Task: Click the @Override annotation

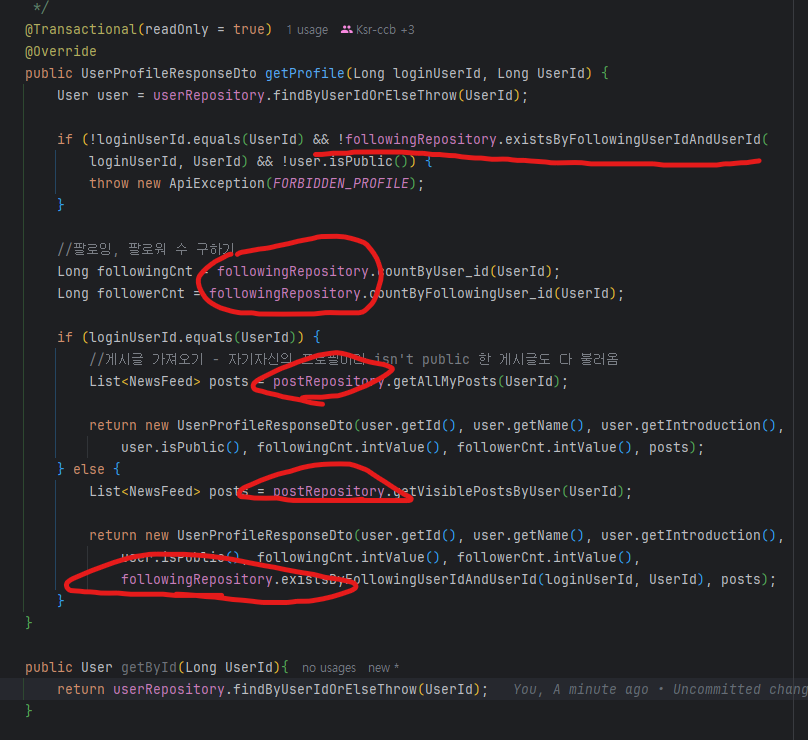Action: coord(61,52)
